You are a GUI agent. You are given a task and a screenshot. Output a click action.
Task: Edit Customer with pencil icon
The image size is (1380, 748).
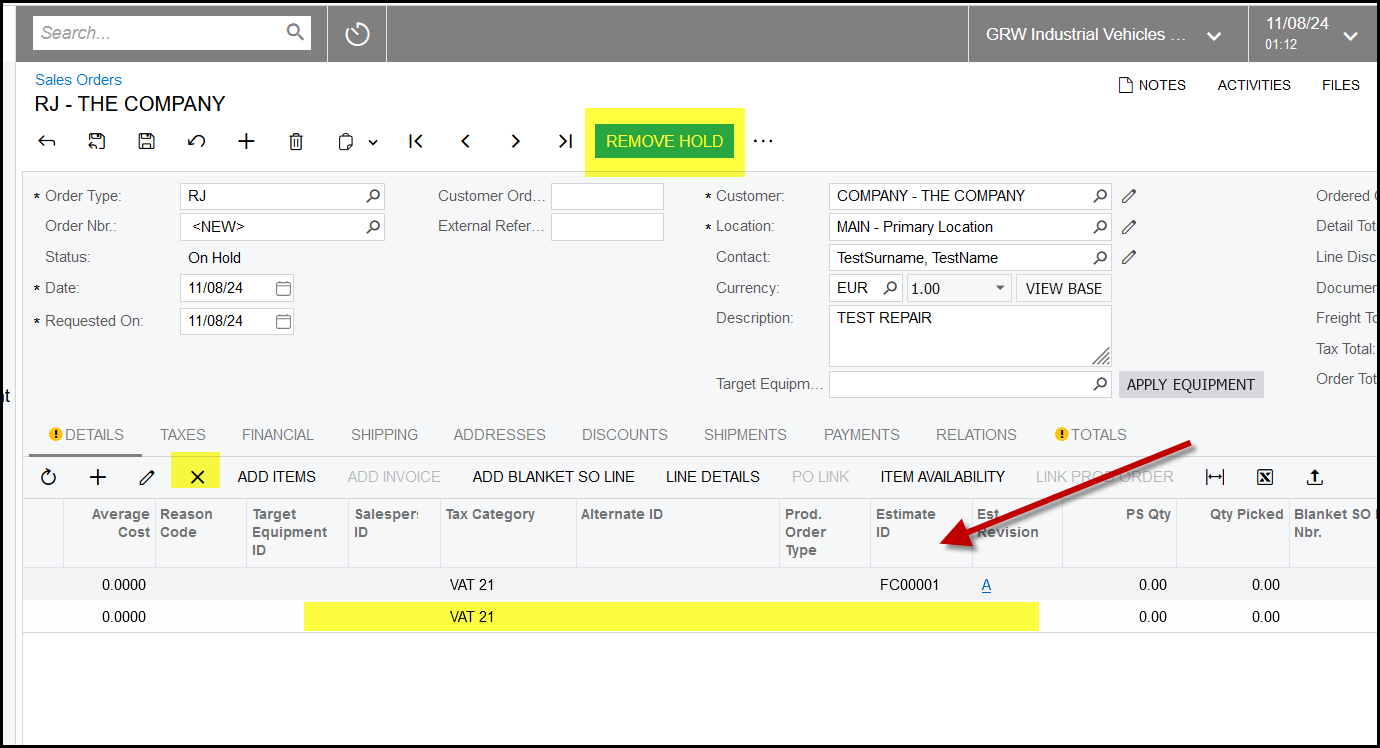click(1129, 196)
